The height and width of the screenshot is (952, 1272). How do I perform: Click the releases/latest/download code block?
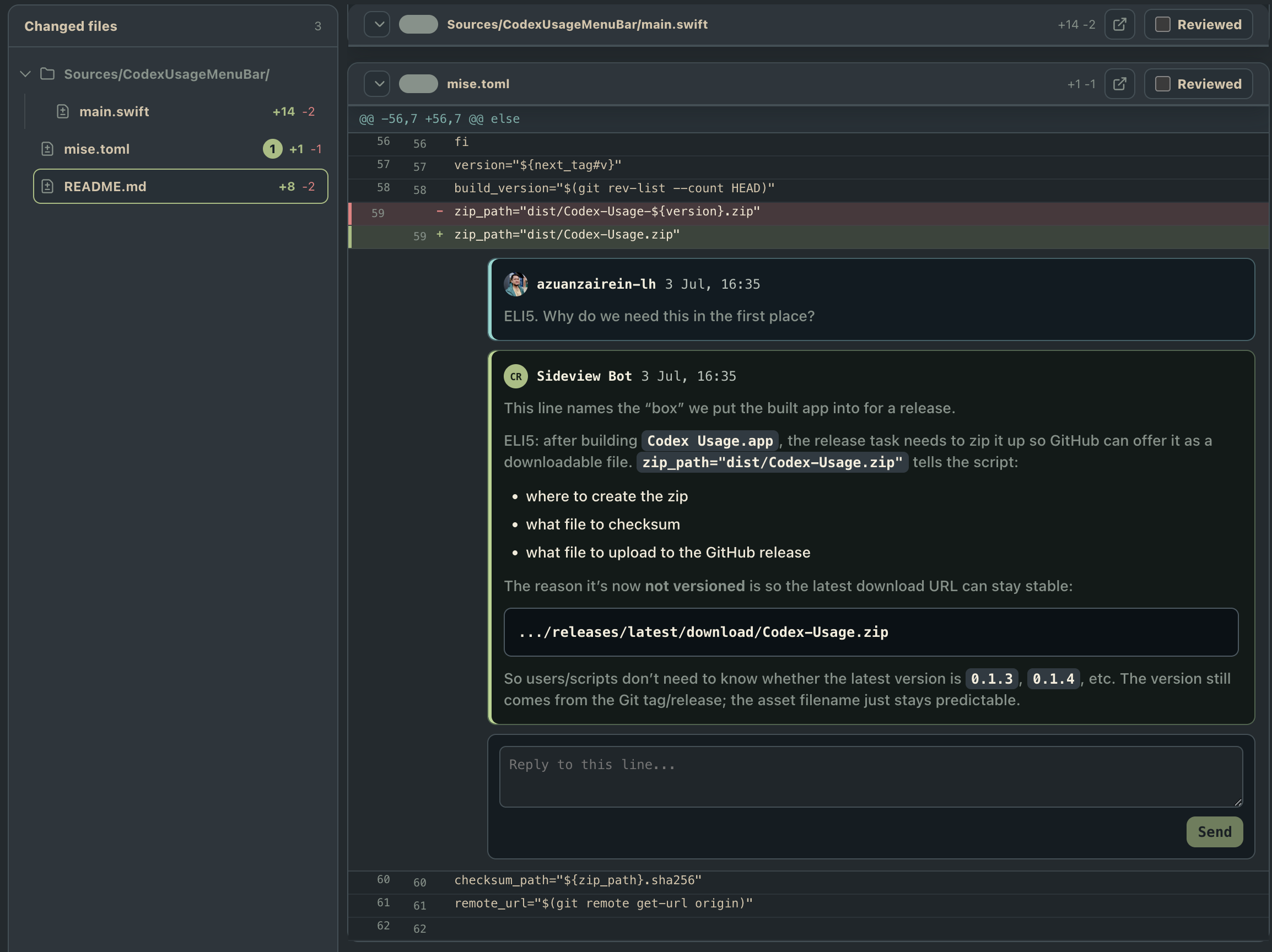(x=871, y=632)
